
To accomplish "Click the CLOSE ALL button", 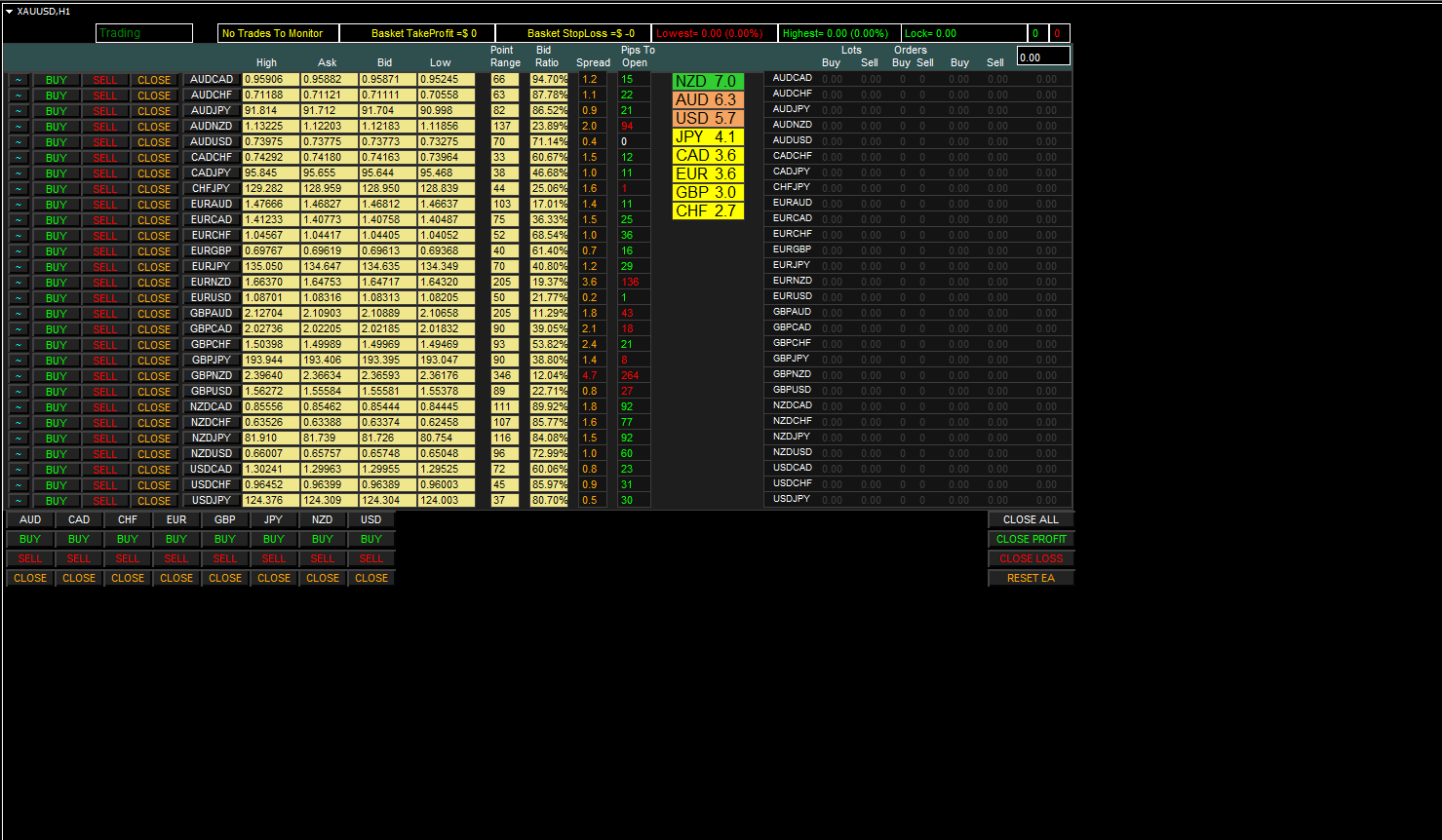I will [1031, 519].
